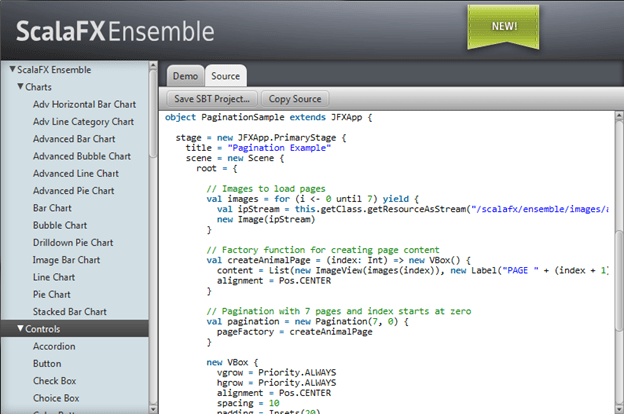Select Advanced Bar Chart item

pos(74,139)
